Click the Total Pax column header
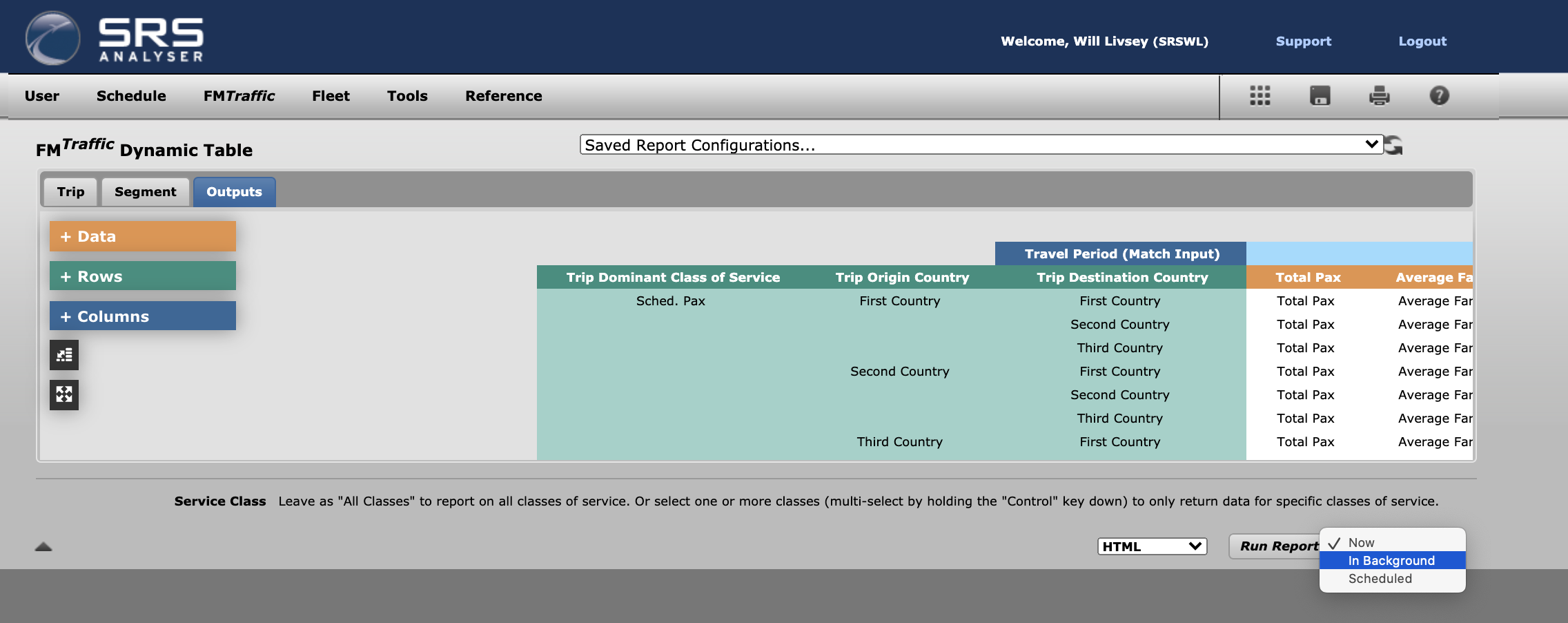The height and width of the screenshot is (623, 1568). tap(1308, 277)
